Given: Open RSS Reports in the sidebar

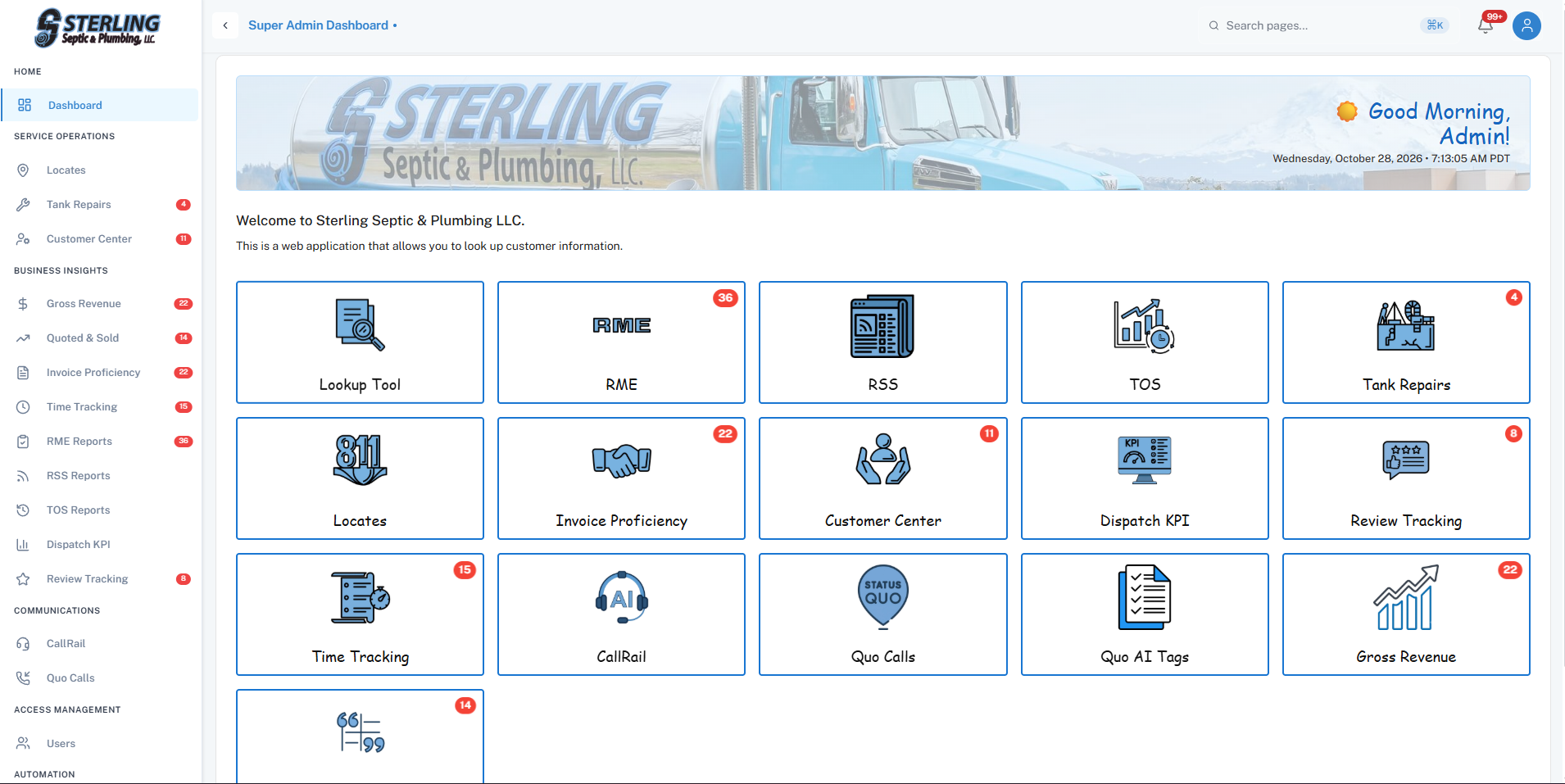Looking at the screenshot, I should click(x=99, y=476).
